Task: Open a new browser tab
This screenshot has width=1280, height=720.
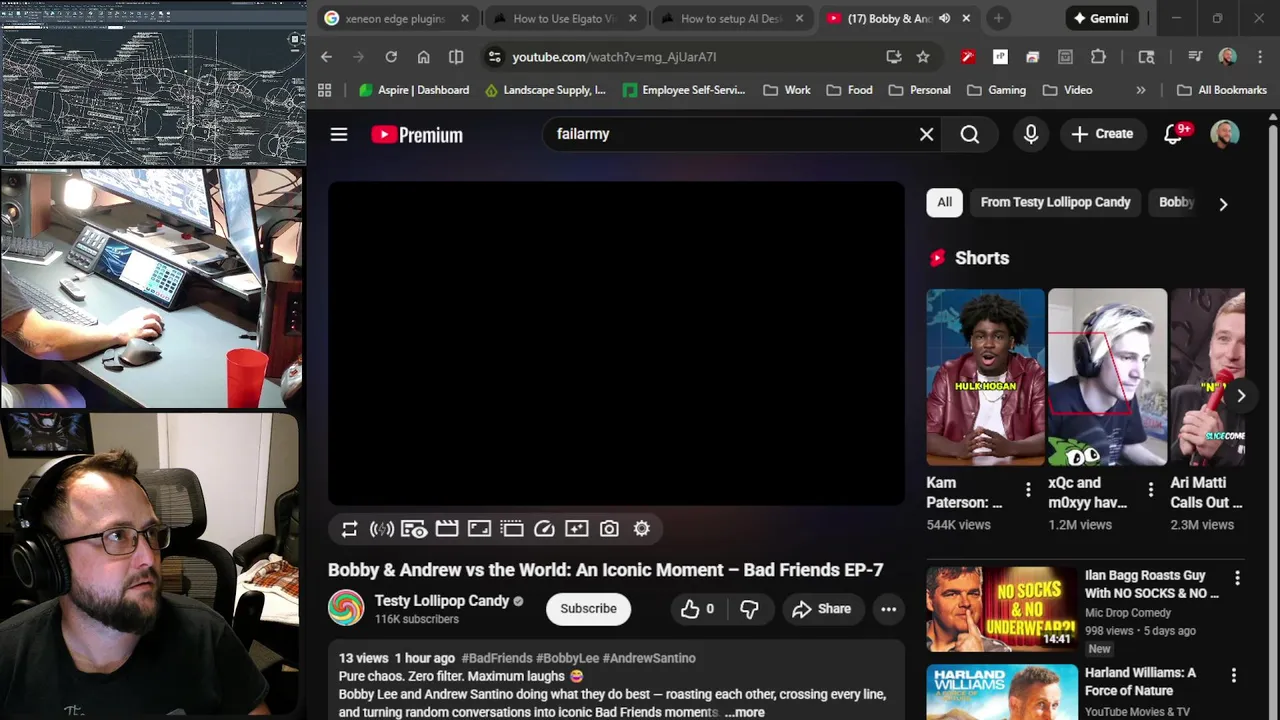Action: pyautogui.click(x=998, y=18)
